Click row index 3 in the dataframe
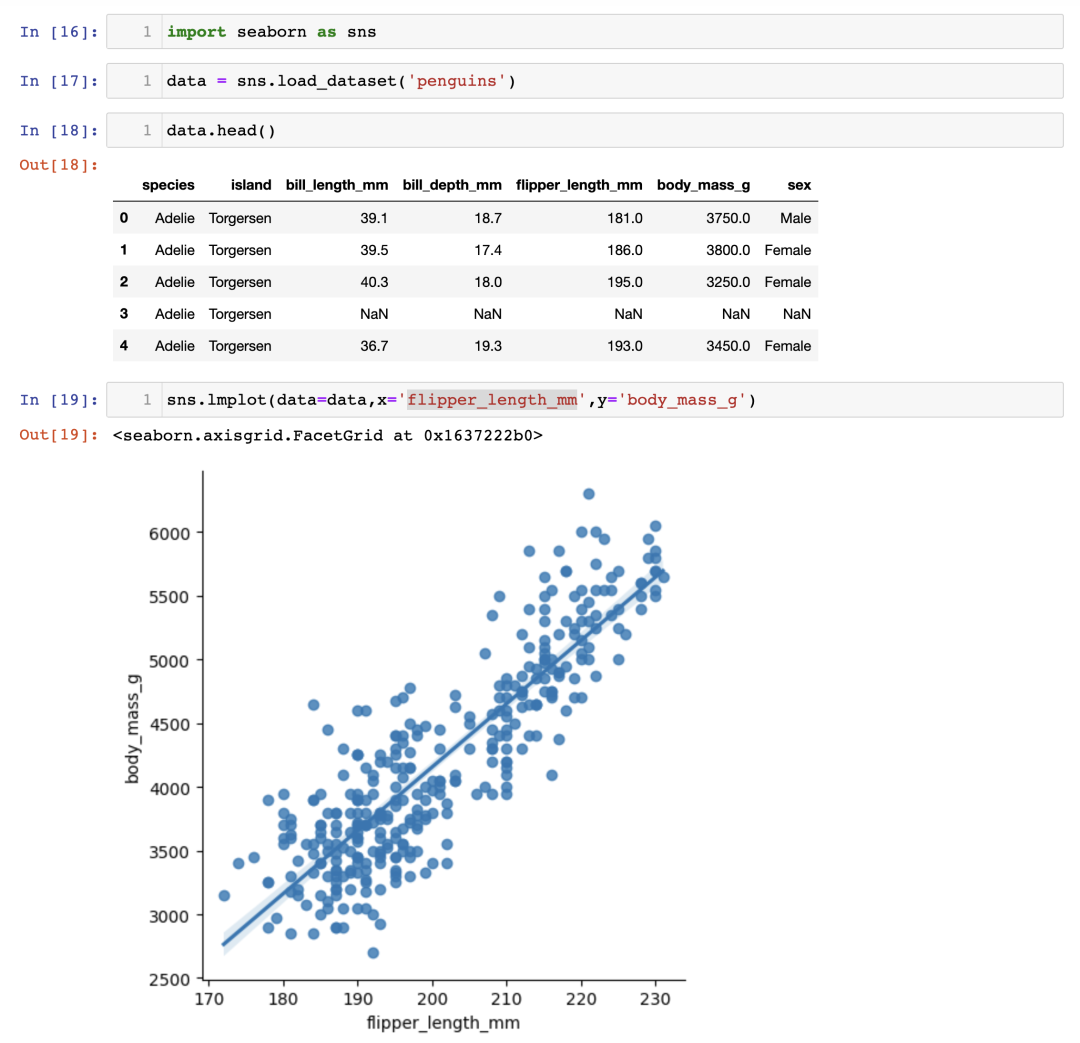Image resolution: width=1080 pixels, height=1043 pixels. (x=124, y=313)
